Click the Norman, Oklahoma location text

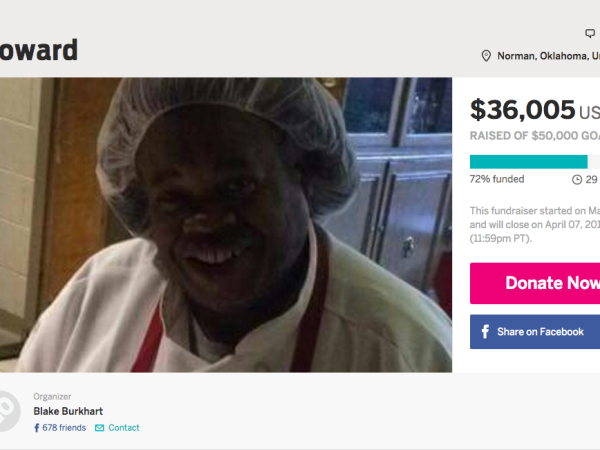(x=548, y=56)
